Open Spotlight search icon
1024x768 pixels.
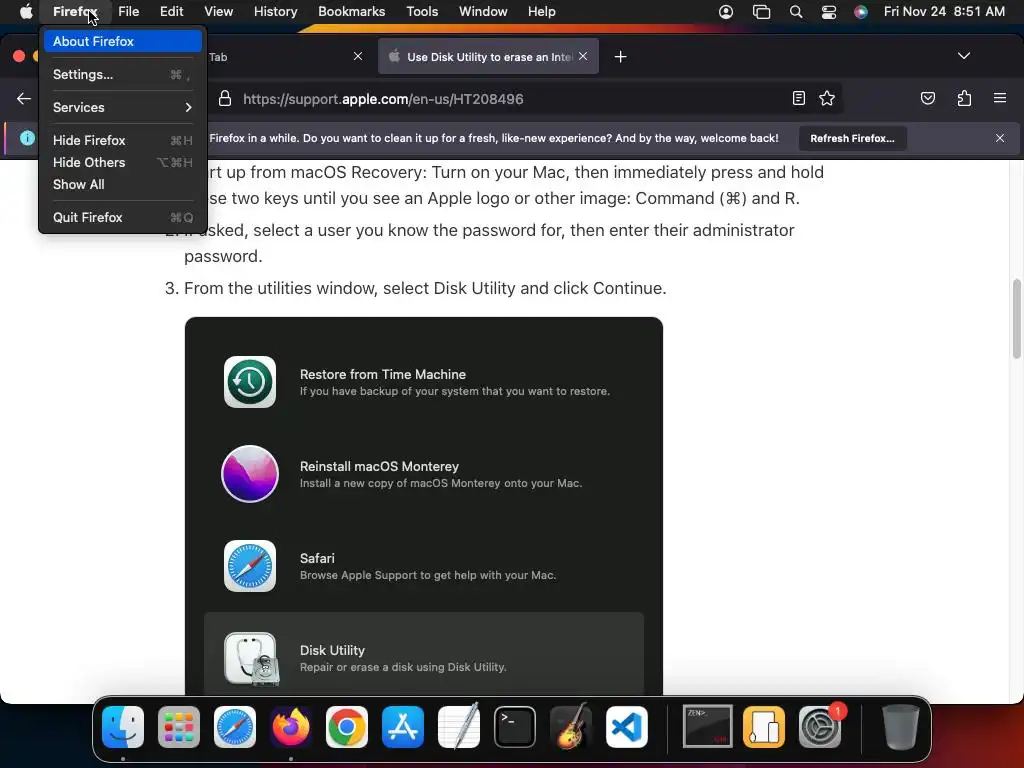pyautogui.click(x=795, y=11)
